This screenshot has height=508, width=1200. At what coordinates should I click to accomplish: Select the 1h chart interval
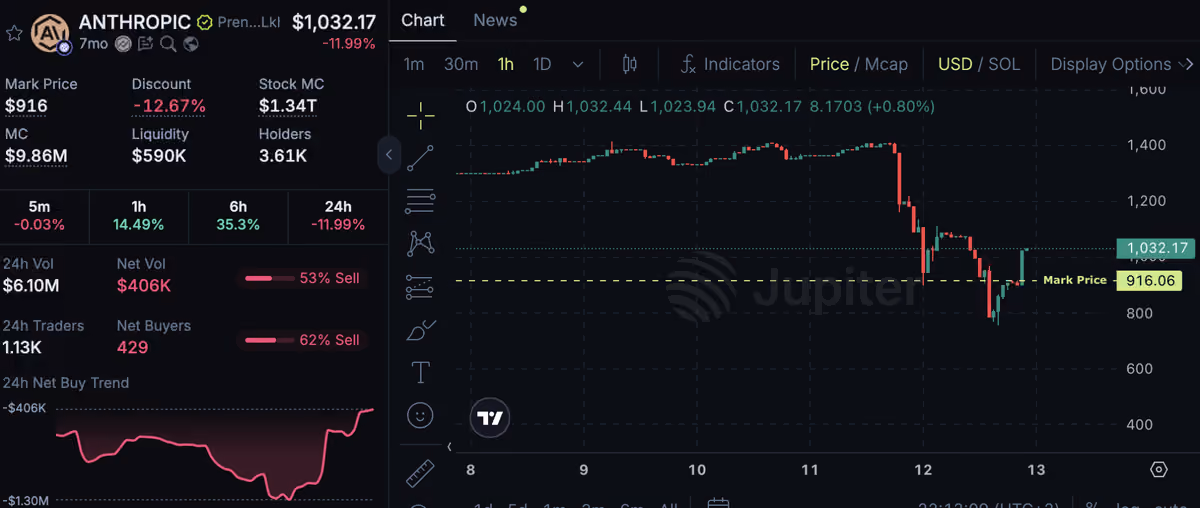coord(506,64)
